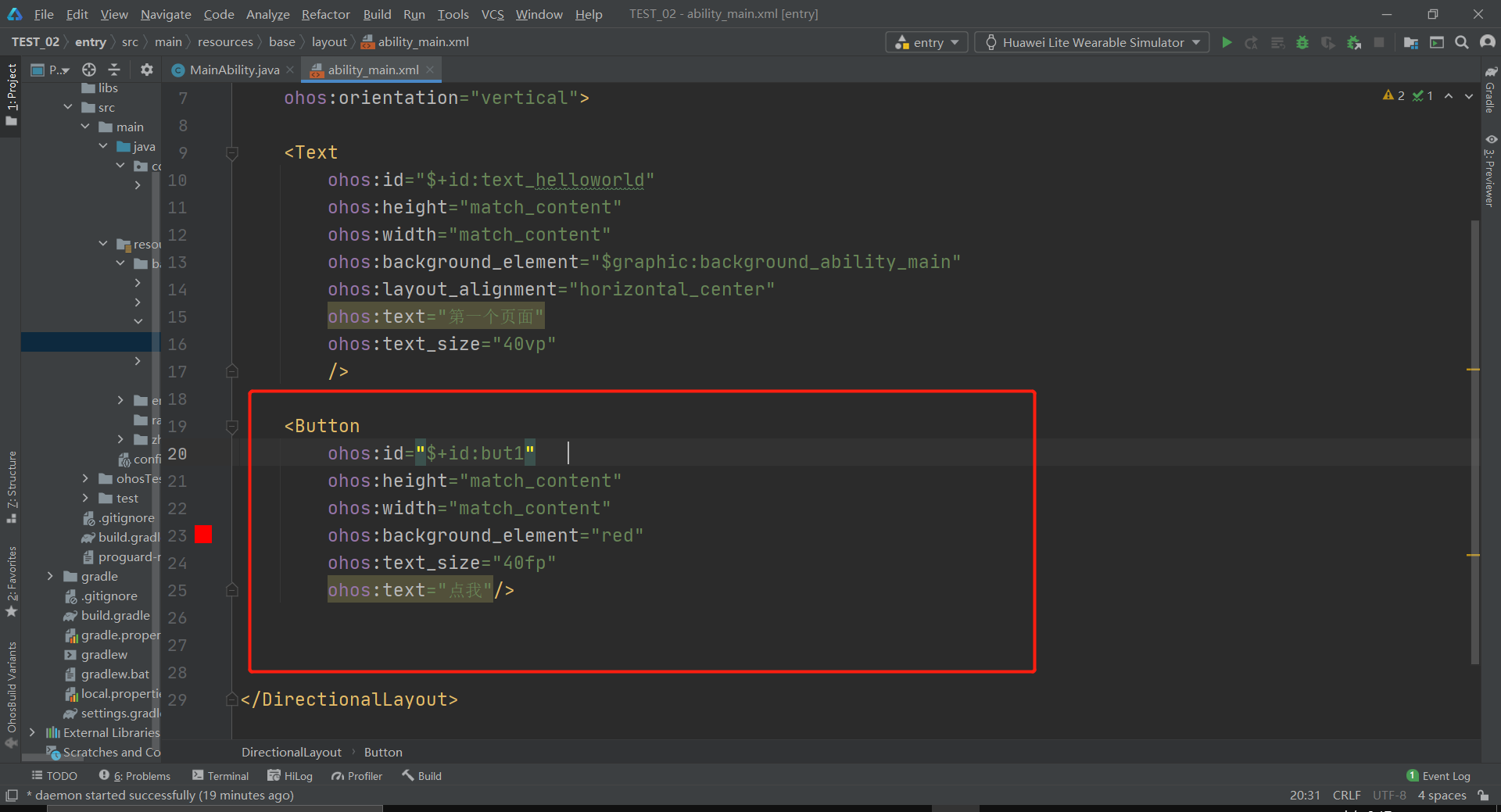This screenshot has height=812, width=1501.
Task: Open the Refactor menu
Action: point(326,14)
